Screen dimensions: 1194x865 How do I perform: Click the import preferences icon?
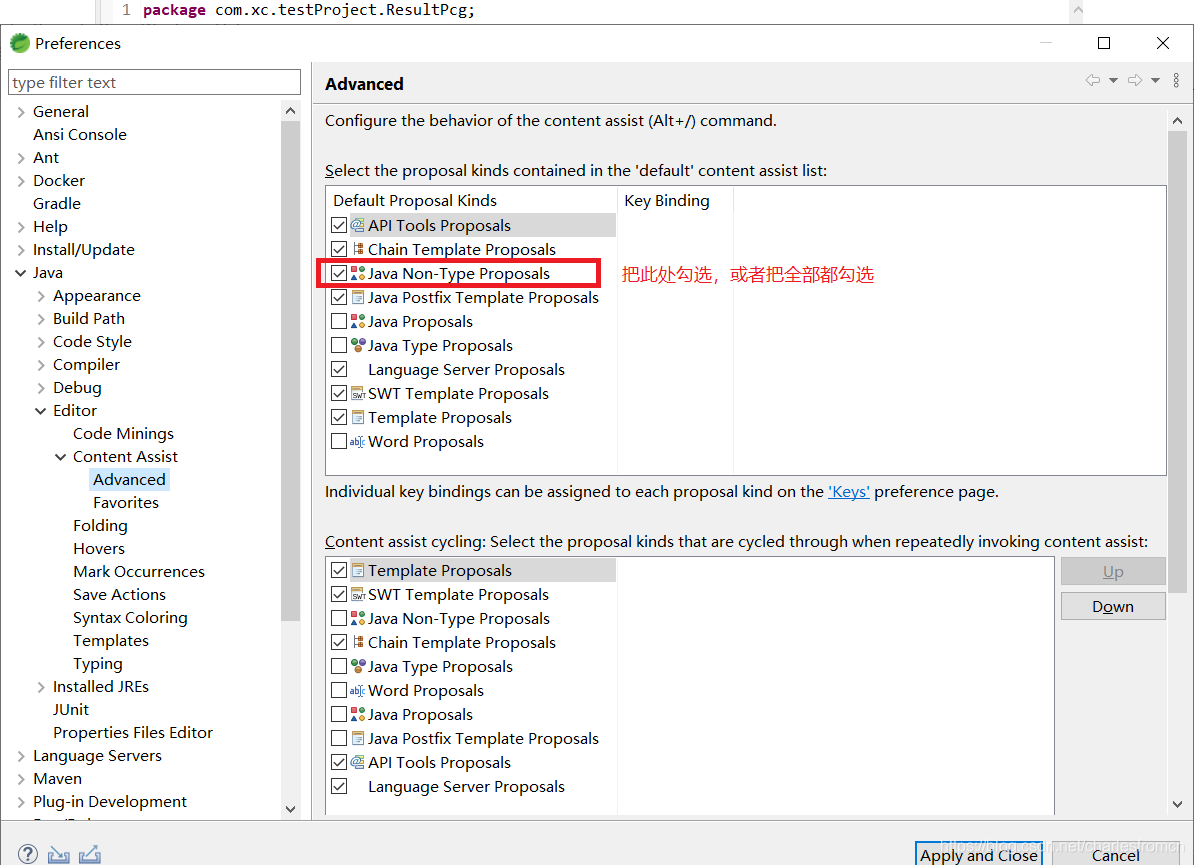[59, 854]
